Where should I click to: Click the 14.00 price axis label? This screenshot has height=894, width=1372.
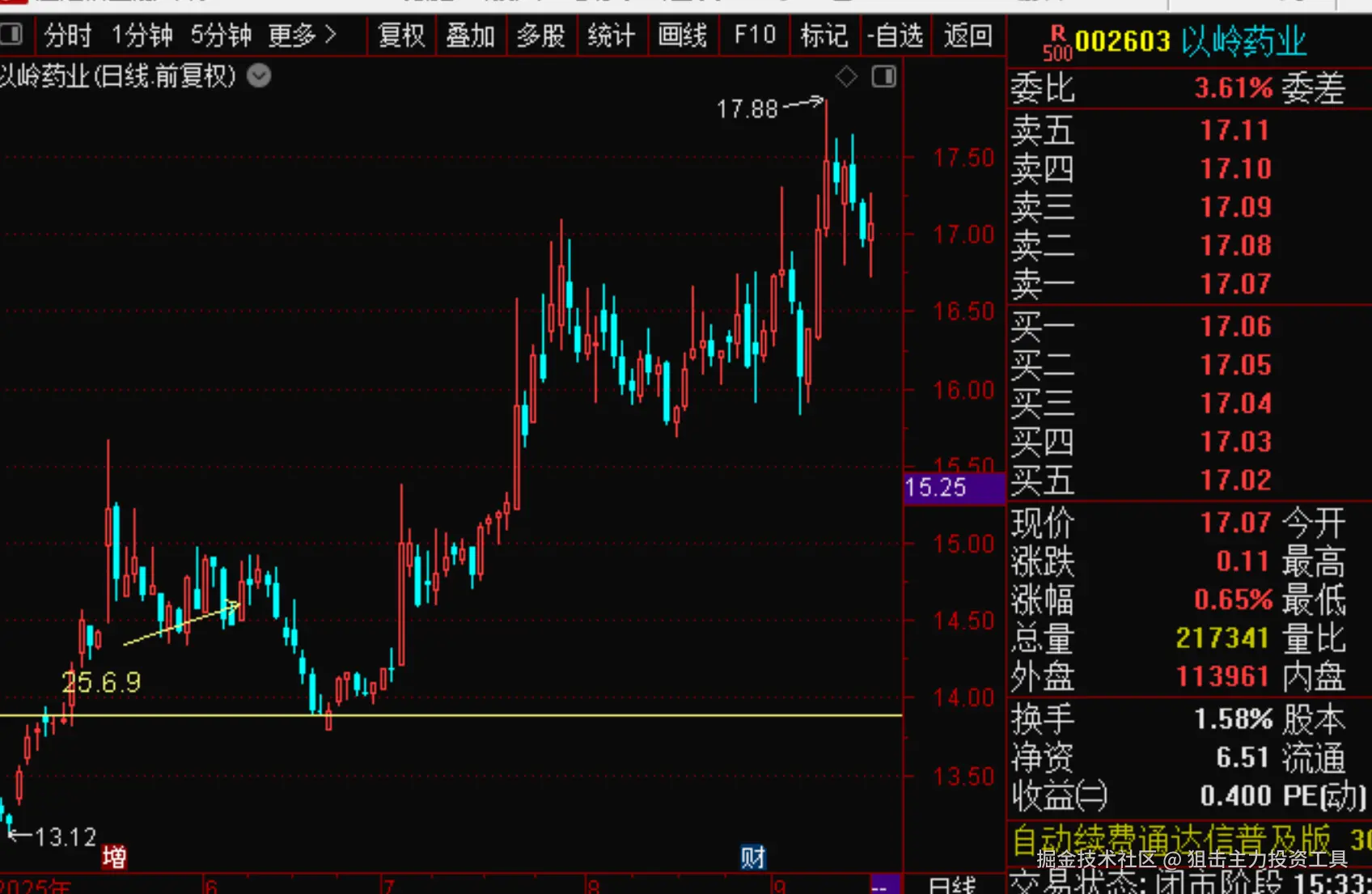pyautogui.click(x=963, y=697)
